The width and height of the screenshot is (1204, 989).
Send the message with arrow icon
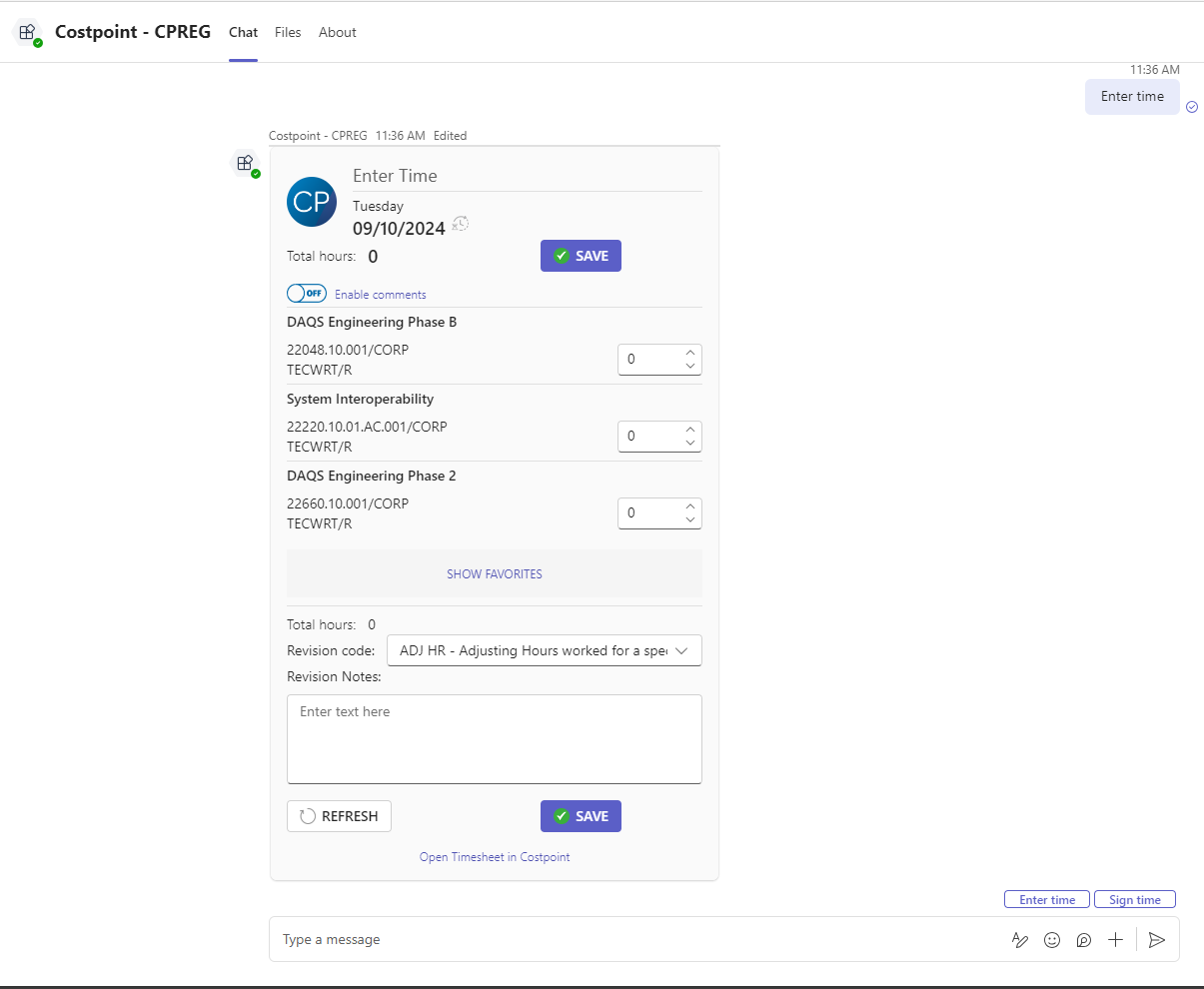[1156, 940]
